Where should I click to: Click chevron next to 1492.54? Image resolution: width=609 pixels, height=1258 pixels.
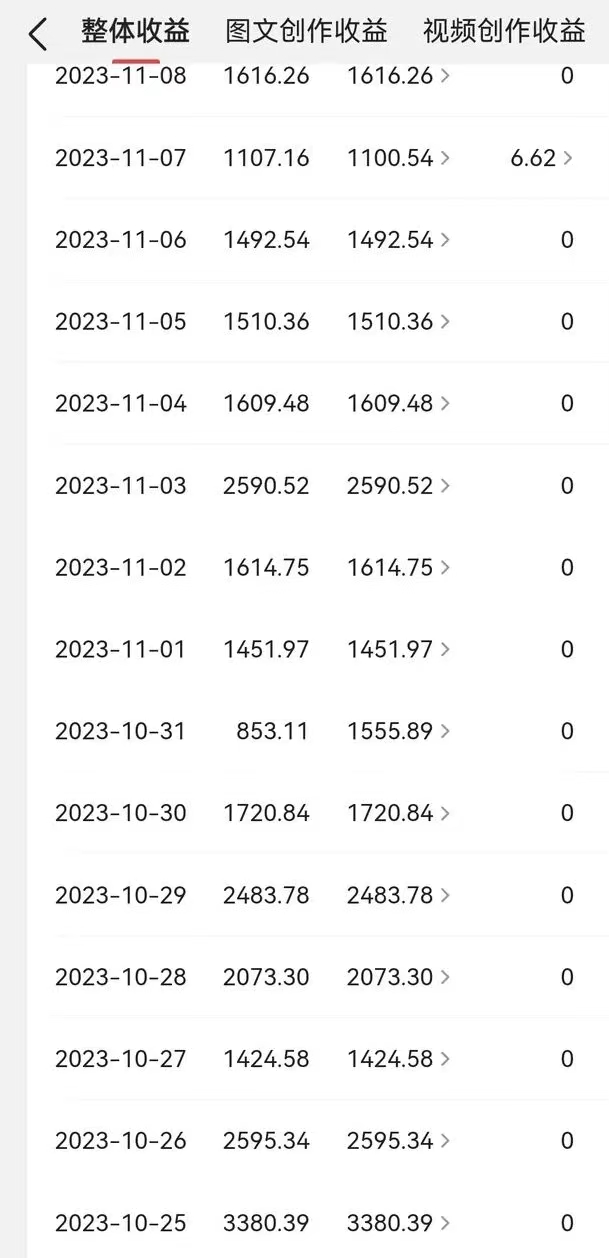pyautogui.click(x=445, y=240)
